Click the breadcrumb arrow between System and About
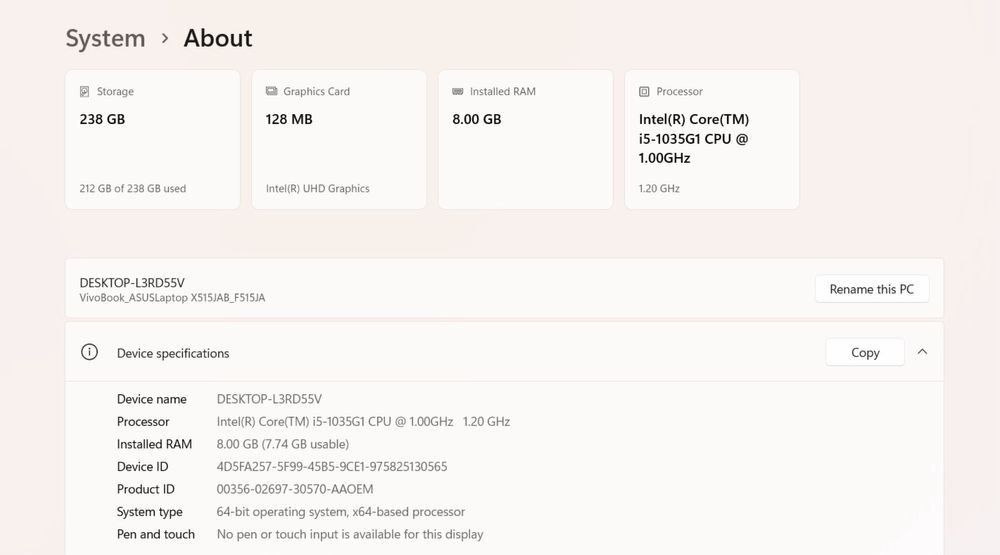Image resolution: width=1000 pixels, height=555 pixels. (165, 39)
